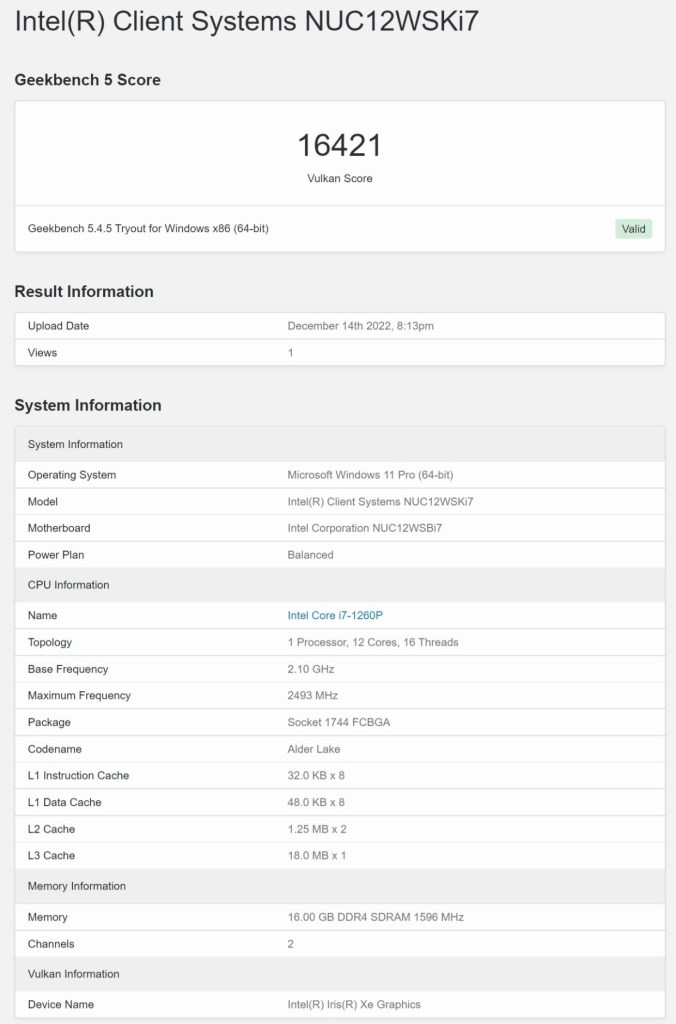Click the Result Information heading
The image size is (676, 1024).
coord(84,291)
